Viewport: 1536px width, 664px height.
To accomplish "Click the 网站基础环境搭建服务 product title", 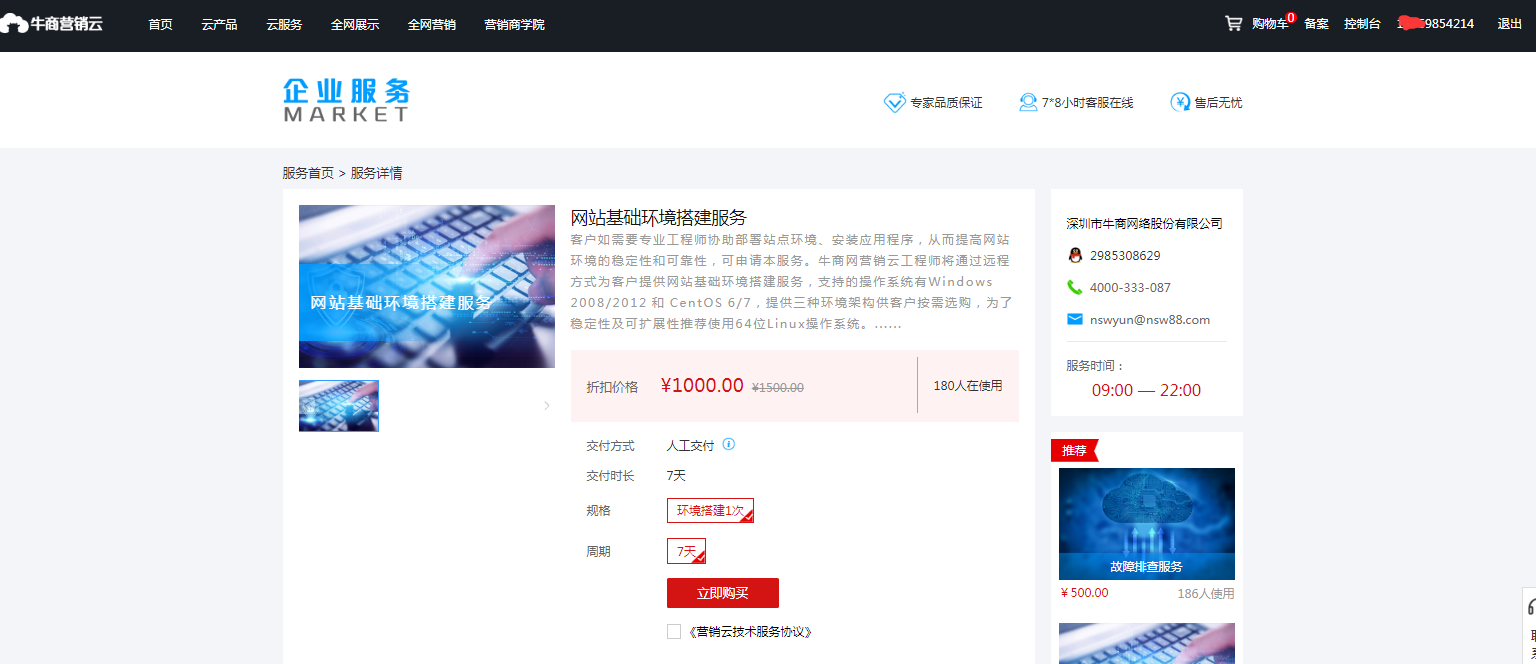I will (x=659, y=218).
